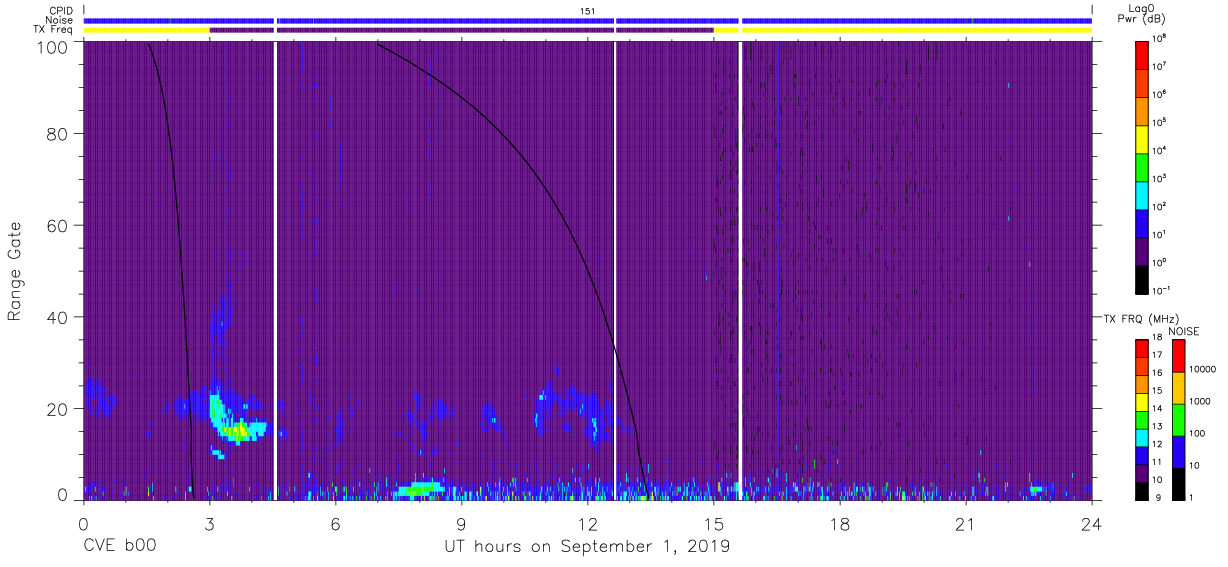The width and height of the screenshot is (1228, 567).
Task: Pick yellow segment of TX FRQ color bar
Action: click(x=1141, y=401)
